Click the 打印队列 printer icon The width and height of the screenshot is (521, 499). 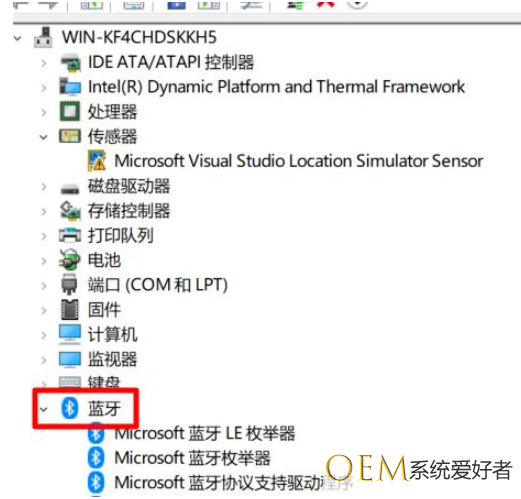[x=70, y=235]
